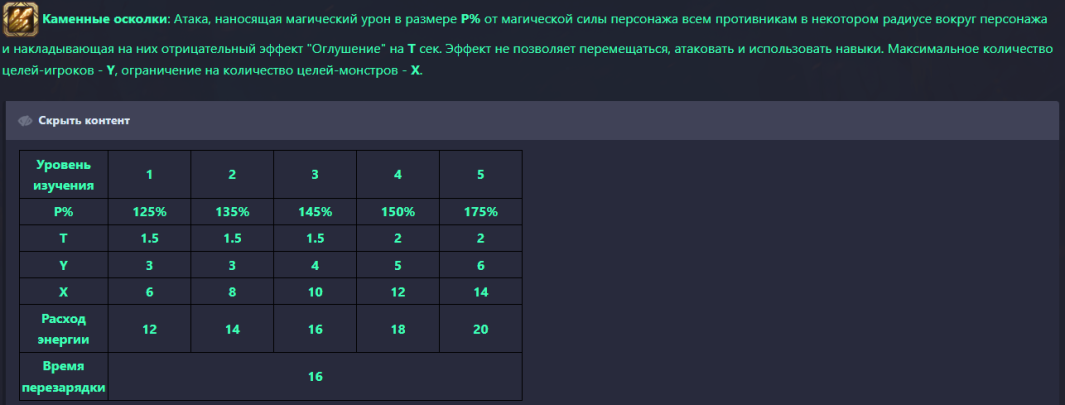
Task: Click the Каменные осколки skill icon
Action: 21,19
